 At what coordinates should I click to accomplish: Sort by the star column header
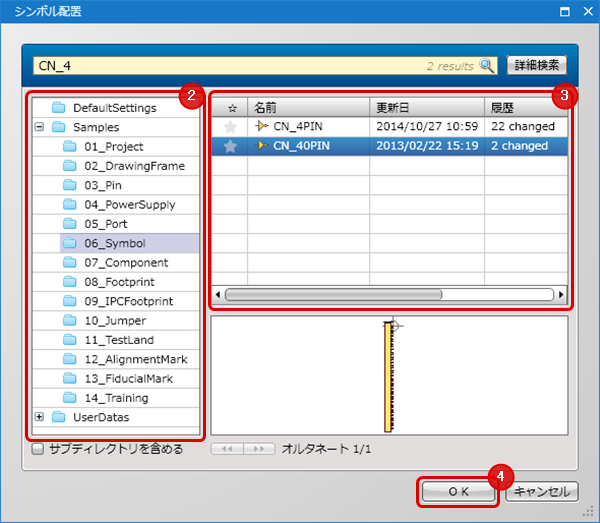[x=230, y=108]
